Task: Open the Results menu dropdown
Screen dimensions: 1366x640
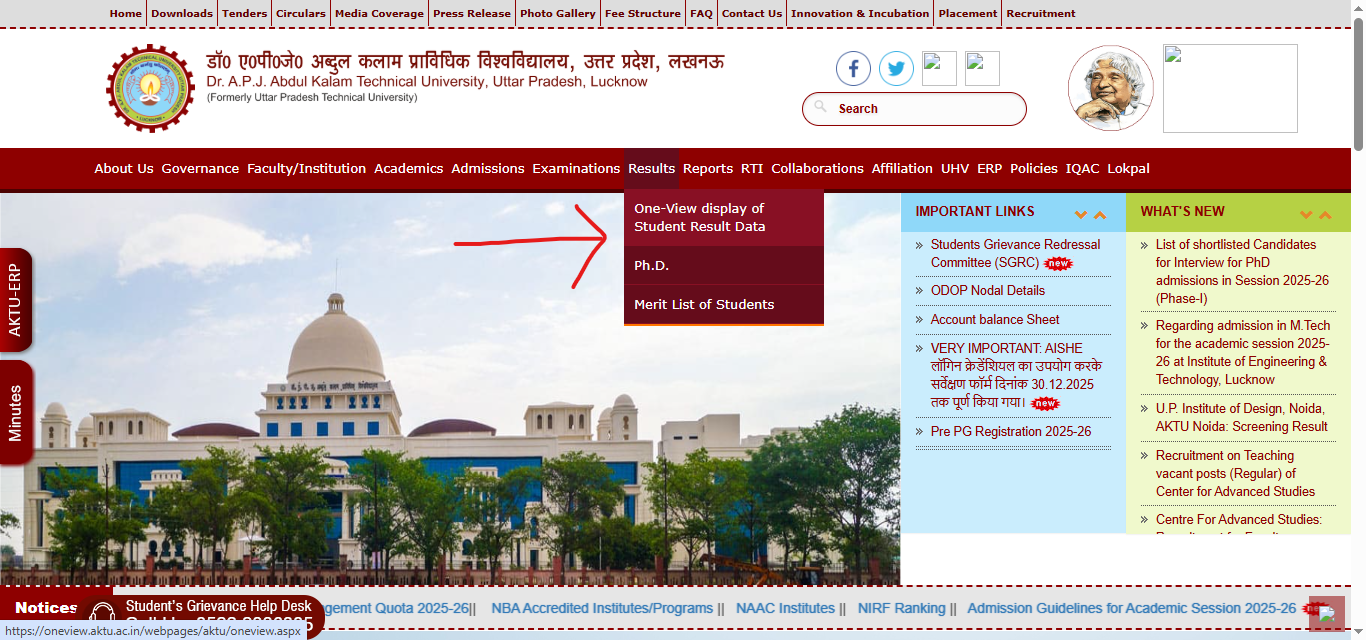Action: click(651, 168)
